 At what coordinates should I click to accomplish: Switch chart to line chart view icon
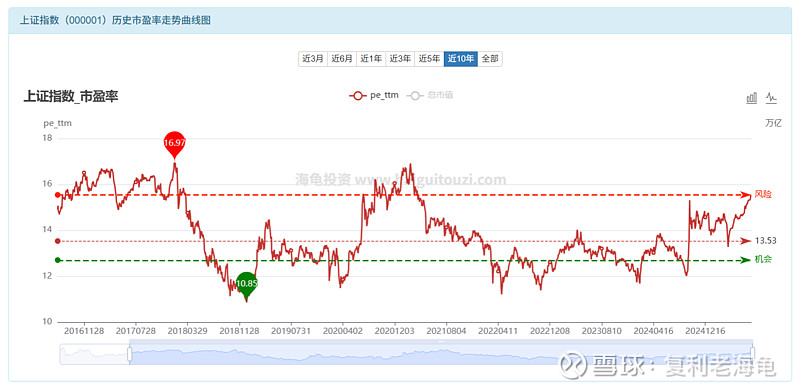[771, 97]
